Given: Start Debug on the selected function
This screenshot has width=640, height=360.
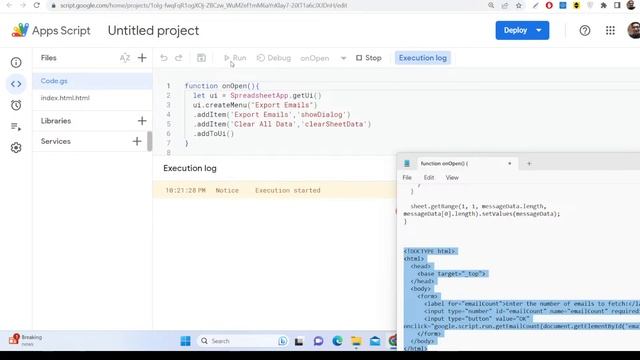Looking at the screenshot, I should click(x=274, y=58).
